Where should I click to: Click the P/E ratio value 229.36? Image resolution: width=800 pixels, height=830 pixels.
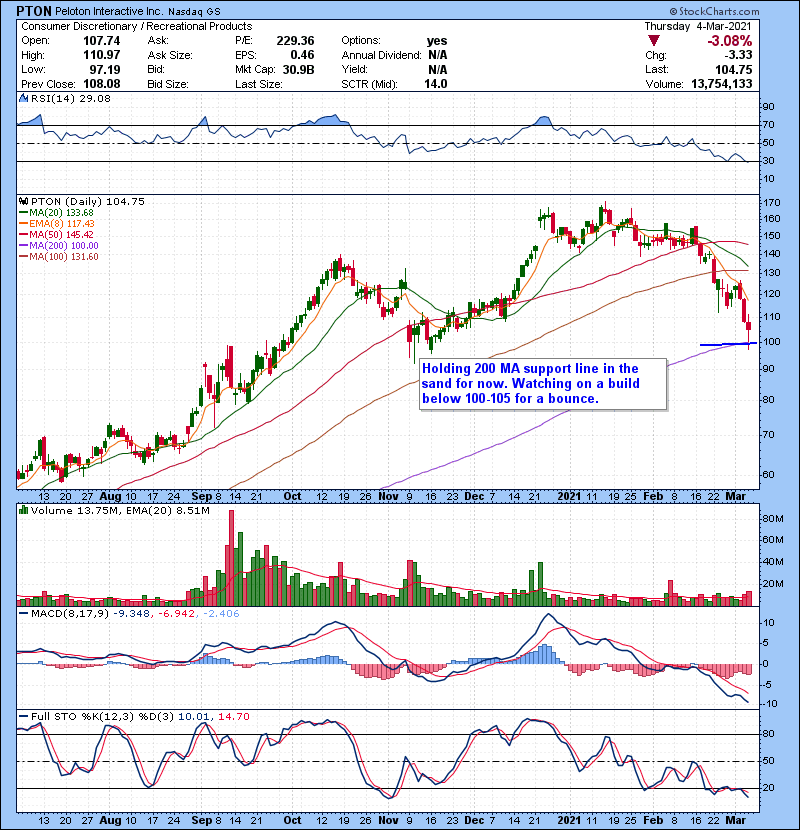[x=295, y=41]
